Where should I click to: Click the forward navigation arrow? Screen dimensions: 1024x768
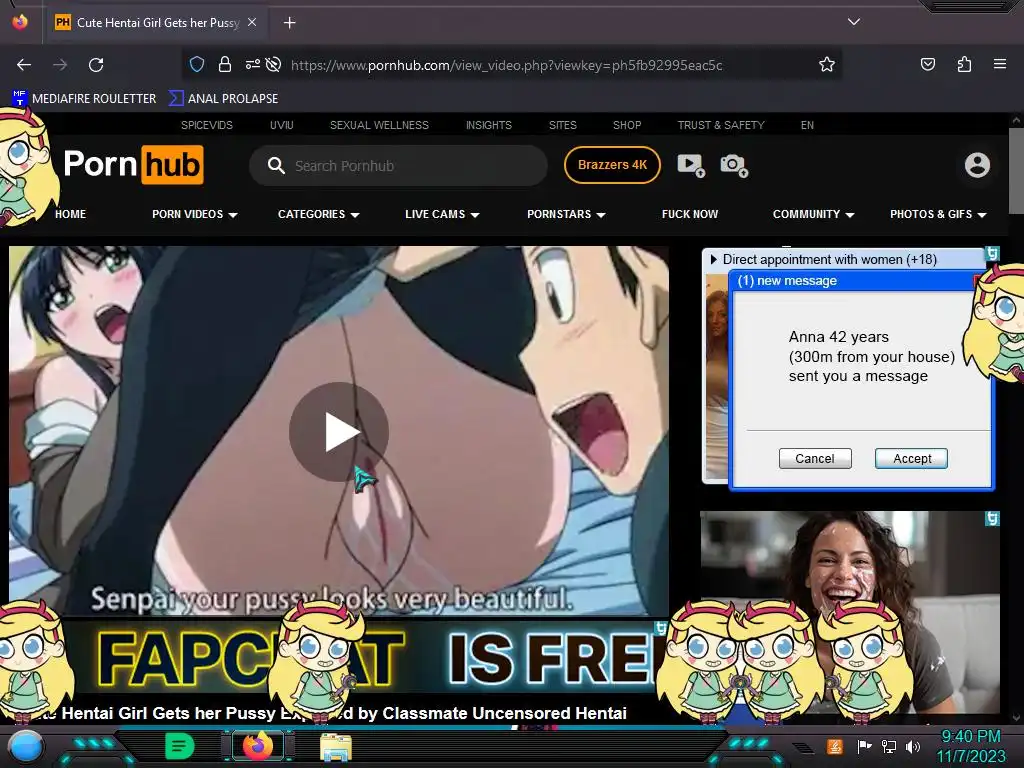coord(60,65)
